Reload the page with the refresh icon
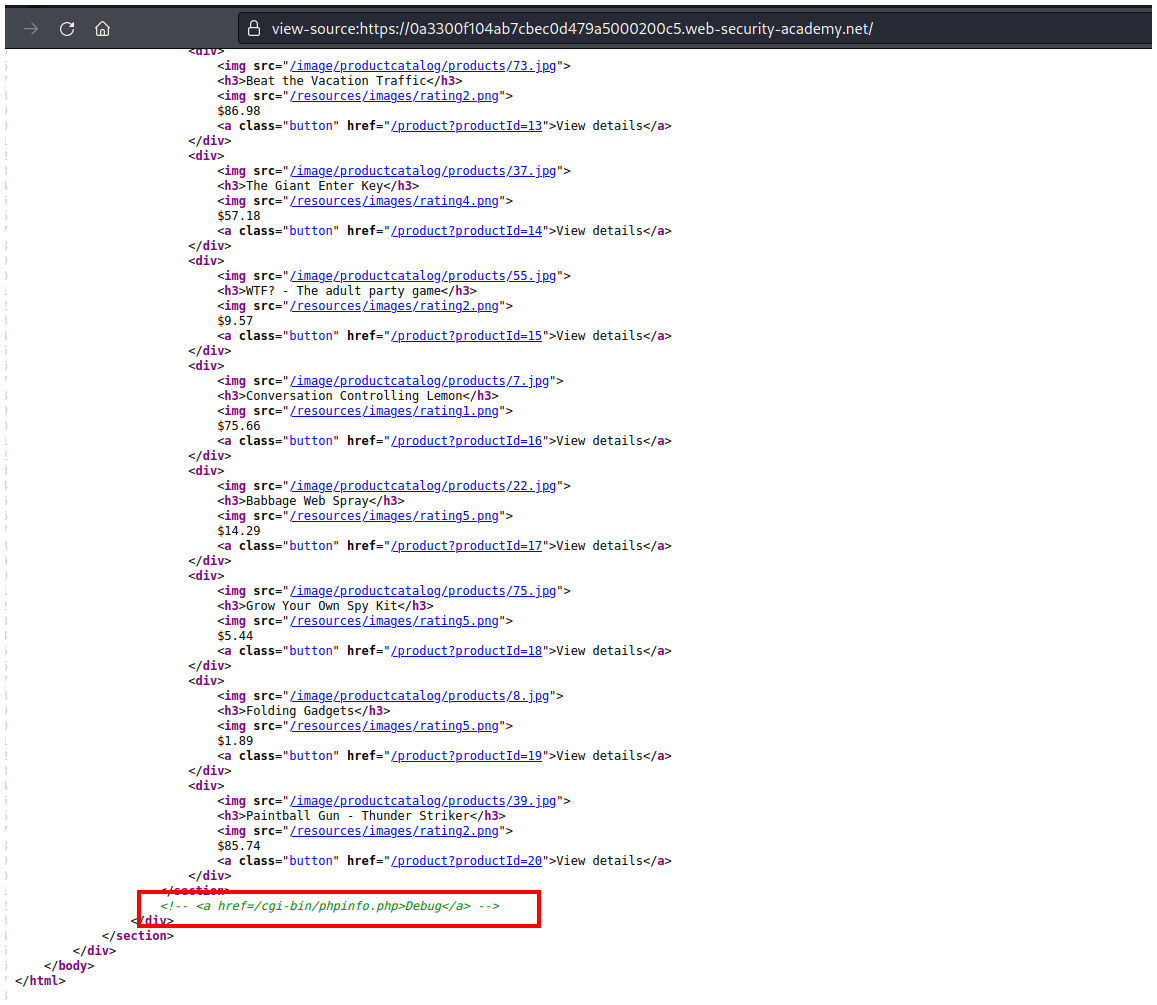Viewport: 1157px width, 1005px height. [x=67, y=29]
